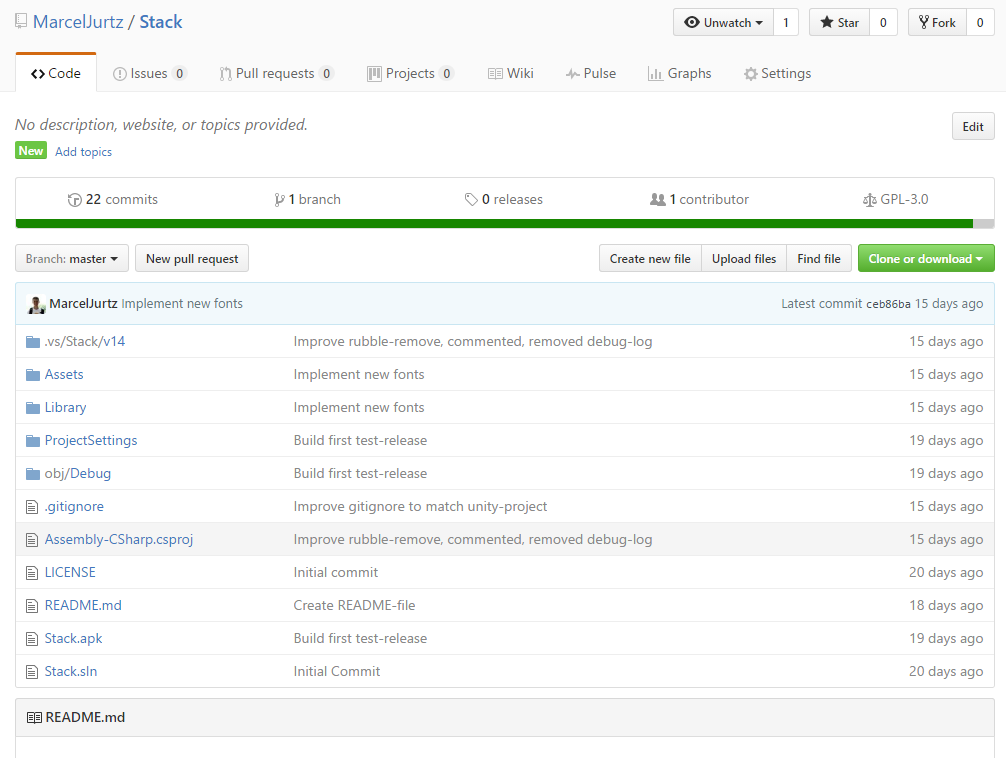This screenshot has height=758, width=1006.
Task: Open 'Implement new fonts' latest commit message
Action: tap(182, 304)
